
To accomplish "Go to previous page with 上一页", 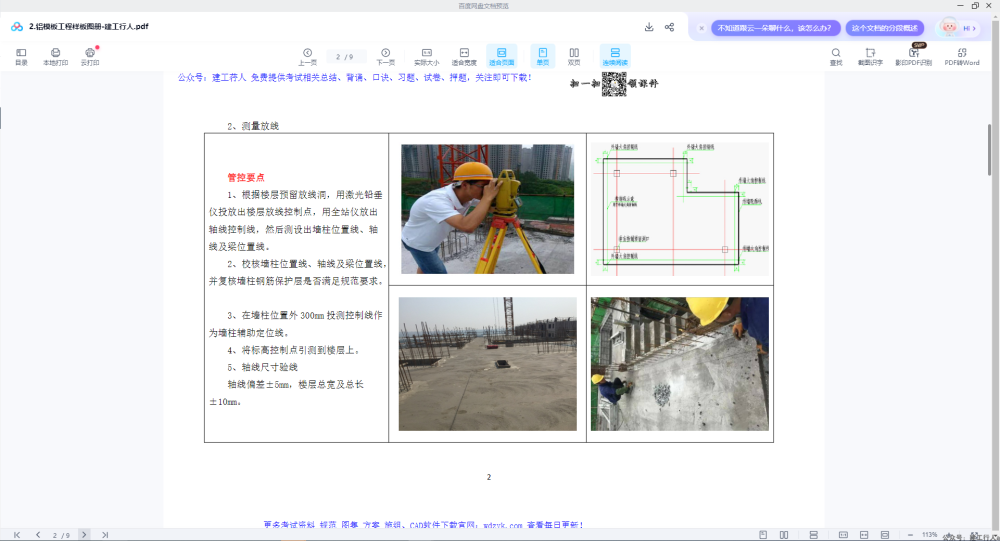I will point(307,56).
